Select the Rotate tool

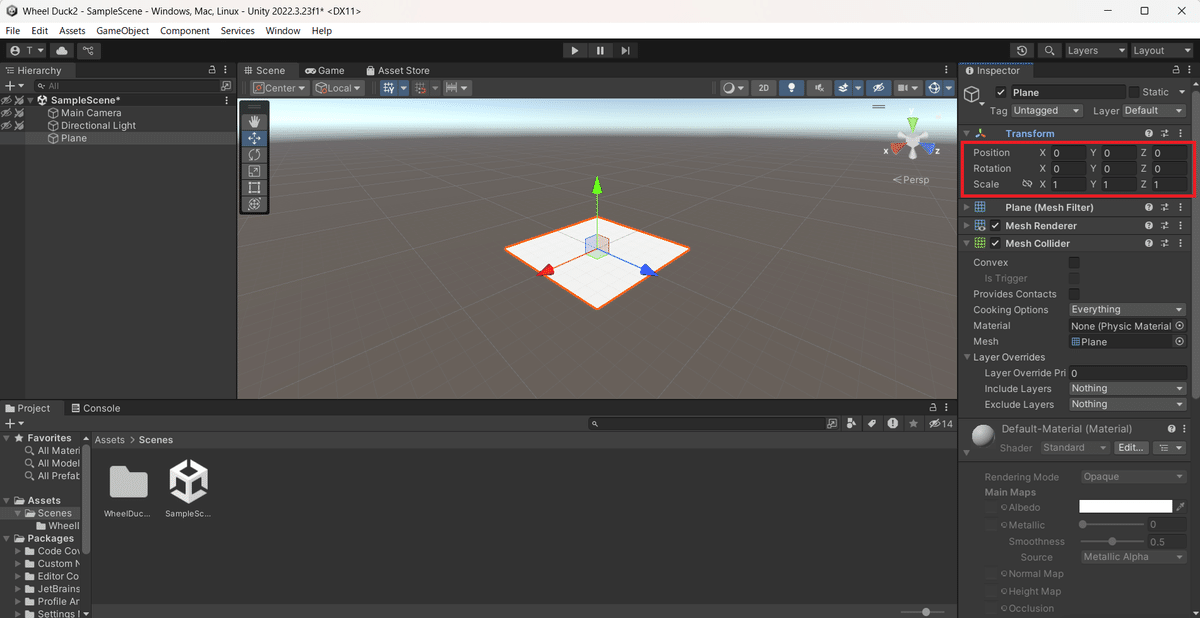pyautogui.click(x=254, y=155)
